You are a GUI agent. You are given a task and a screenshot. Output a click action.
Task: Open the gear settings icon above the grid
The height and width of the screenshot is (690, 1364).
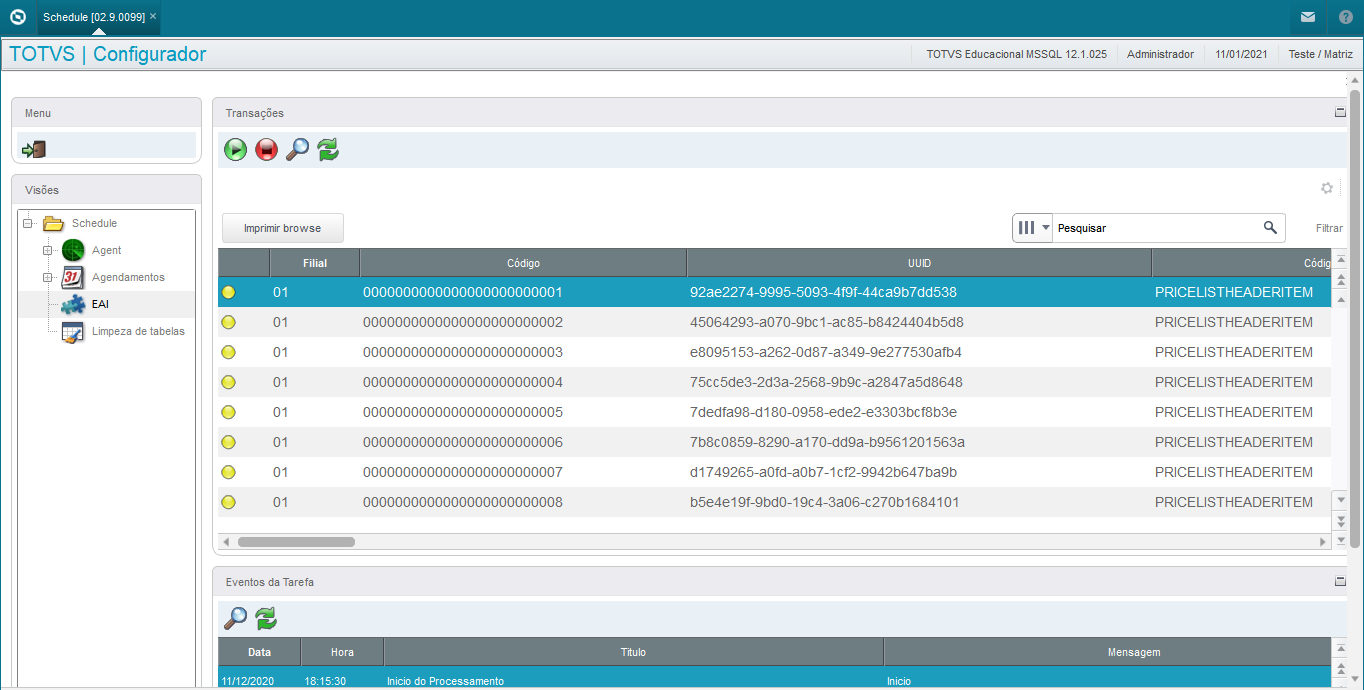1327,188
